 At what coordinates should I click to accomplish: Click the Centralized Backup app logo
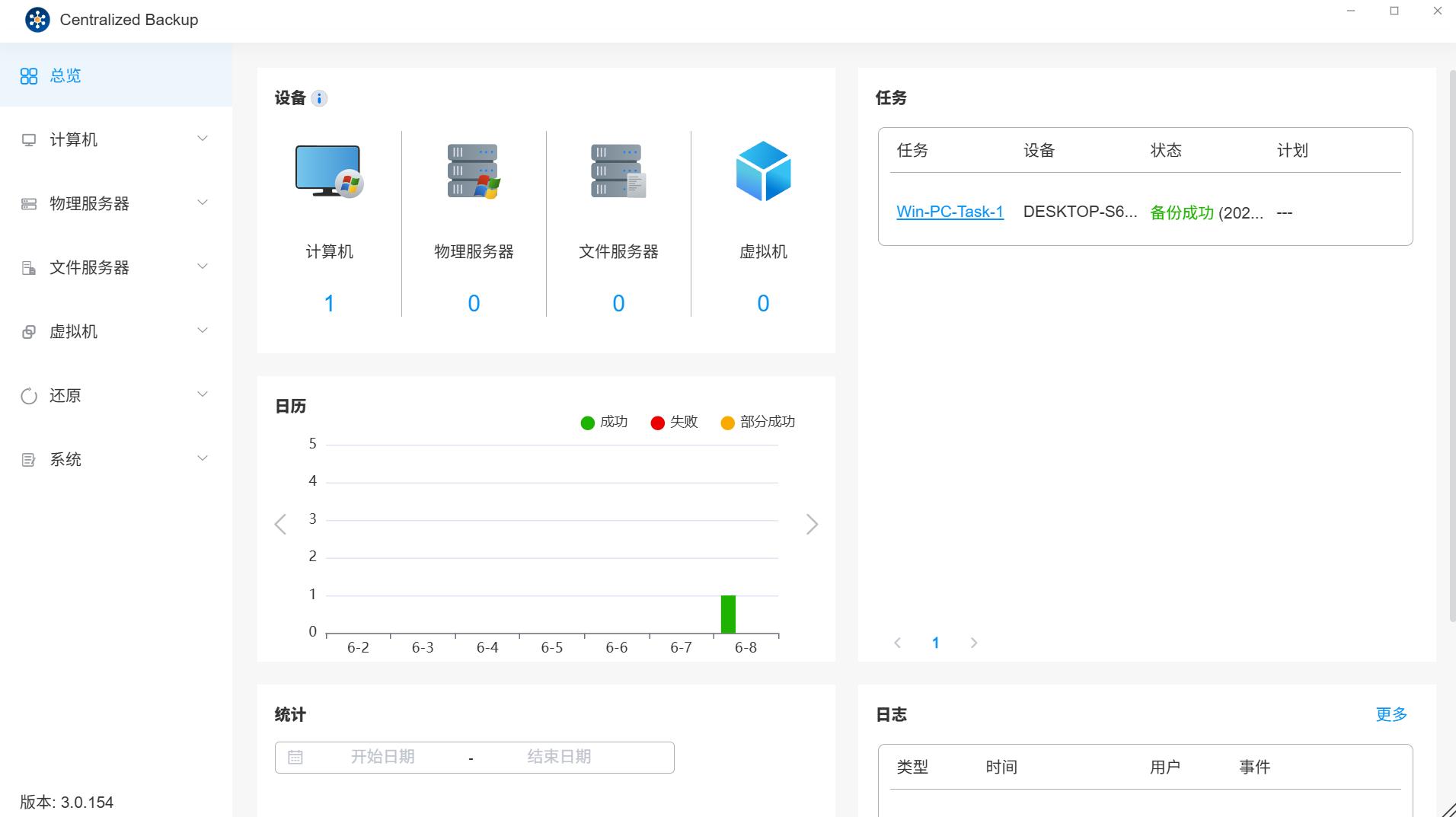37,20
